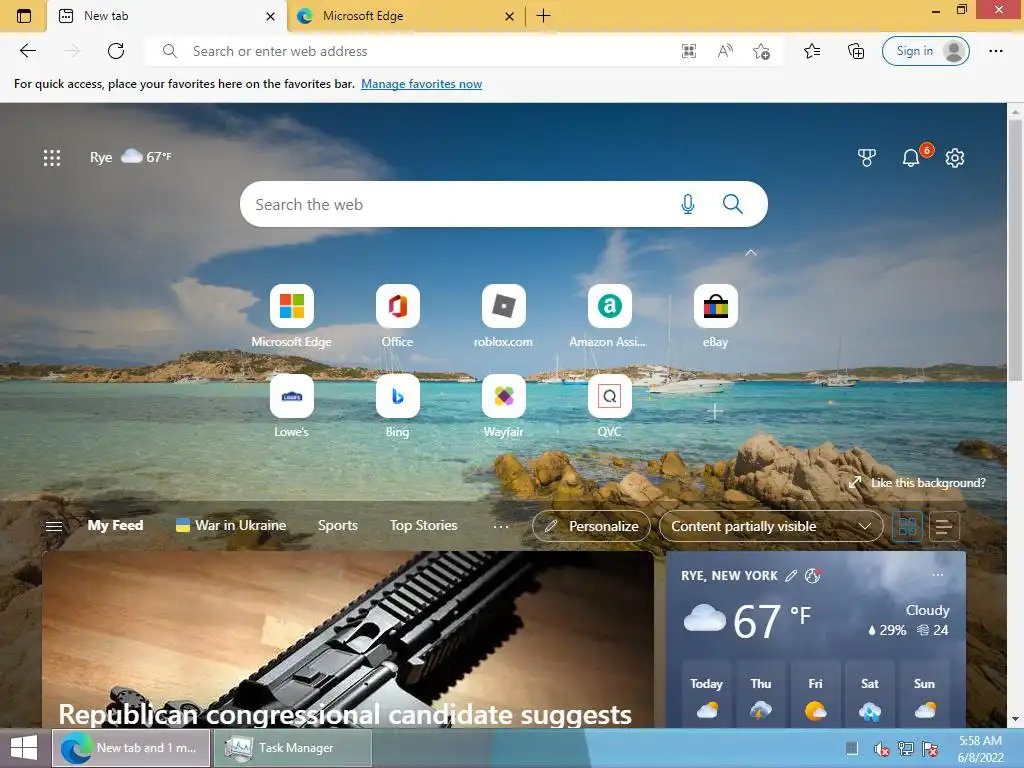Screen dimensions: 1024x768
Task: Click the QR code icon in address bar
Action: (x=688, y=51)
